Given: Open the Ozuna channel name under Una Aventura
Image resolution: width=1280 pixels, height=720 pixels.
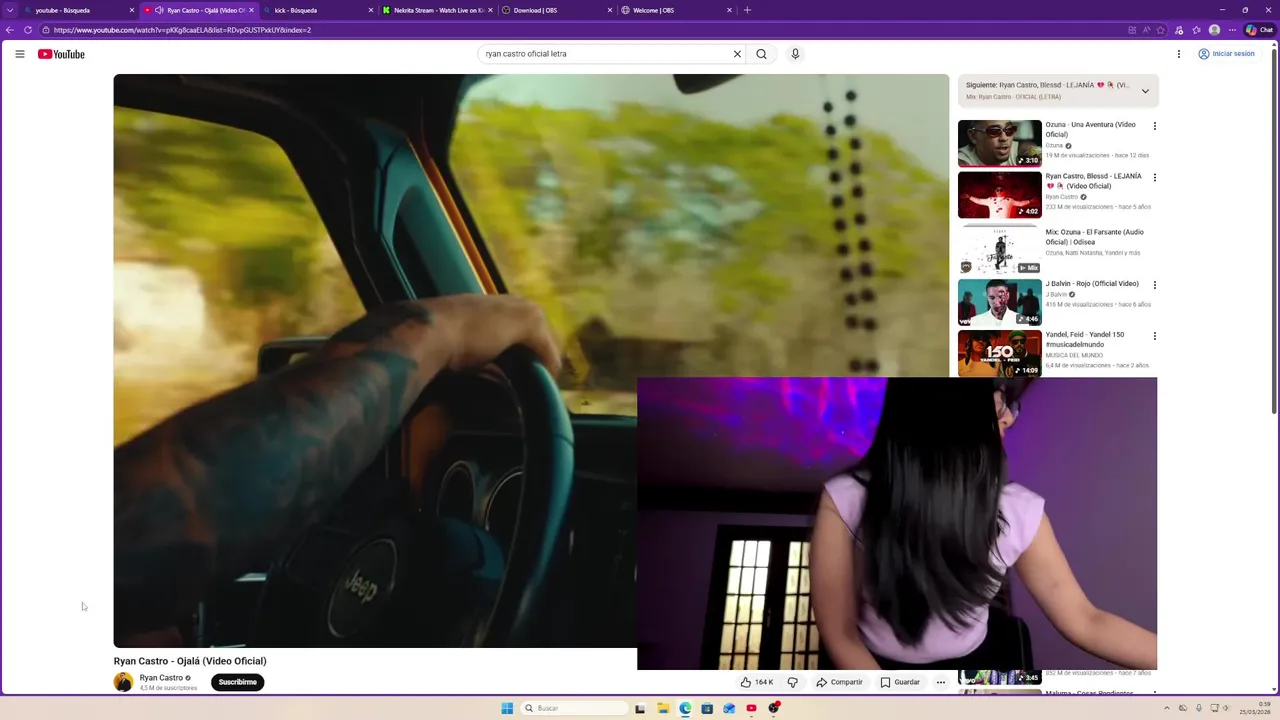Looking at the screenshot, I should (x=1054, y=146).
